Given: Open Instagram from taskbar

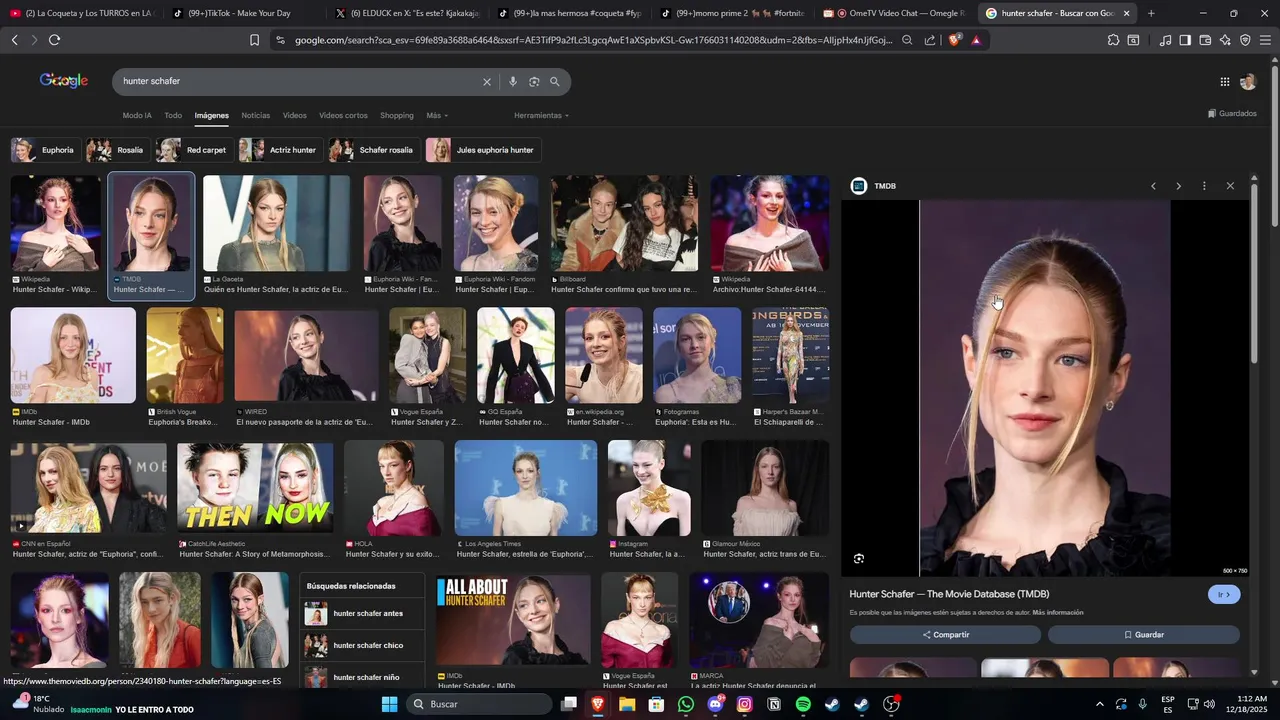Looking at the screenshot, I should pos(744,704).
